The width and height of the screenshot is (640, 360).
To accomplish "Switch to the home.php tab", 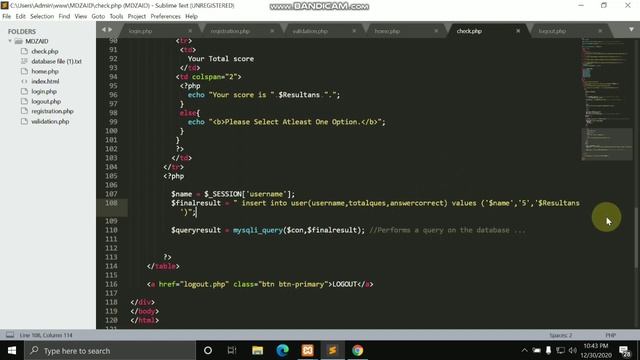I will pyautogui.click(x=387, y=31).
